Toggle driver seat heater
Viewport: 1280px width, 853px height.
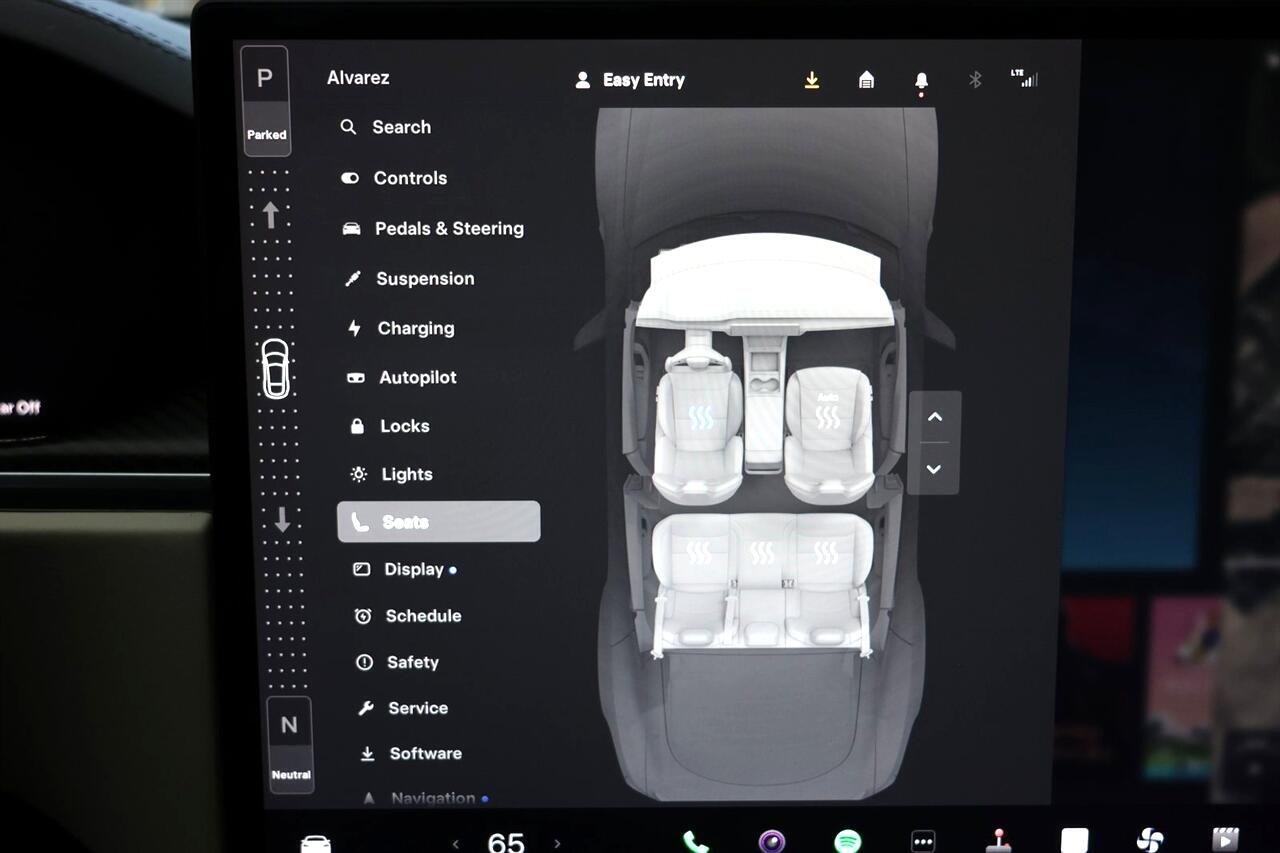coord(700,418)
